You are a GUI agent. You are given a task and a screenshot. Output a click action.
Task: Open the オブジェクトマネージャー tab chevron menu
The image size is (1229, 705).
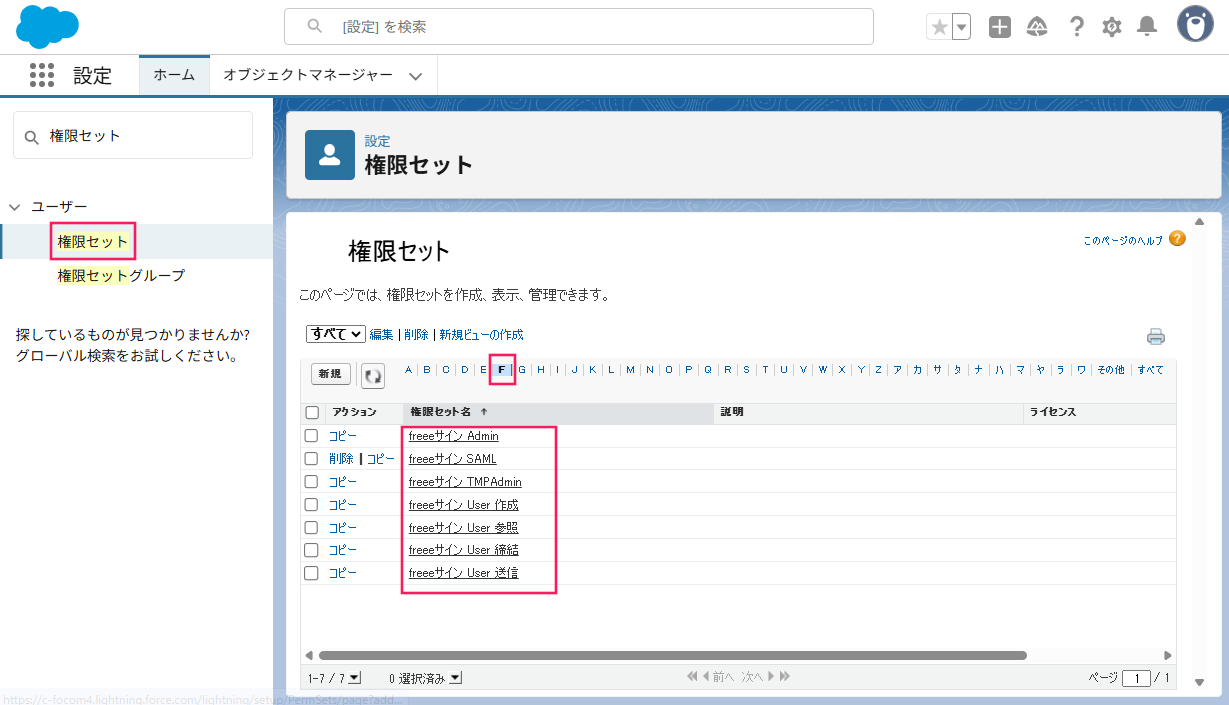pos(416,76)
